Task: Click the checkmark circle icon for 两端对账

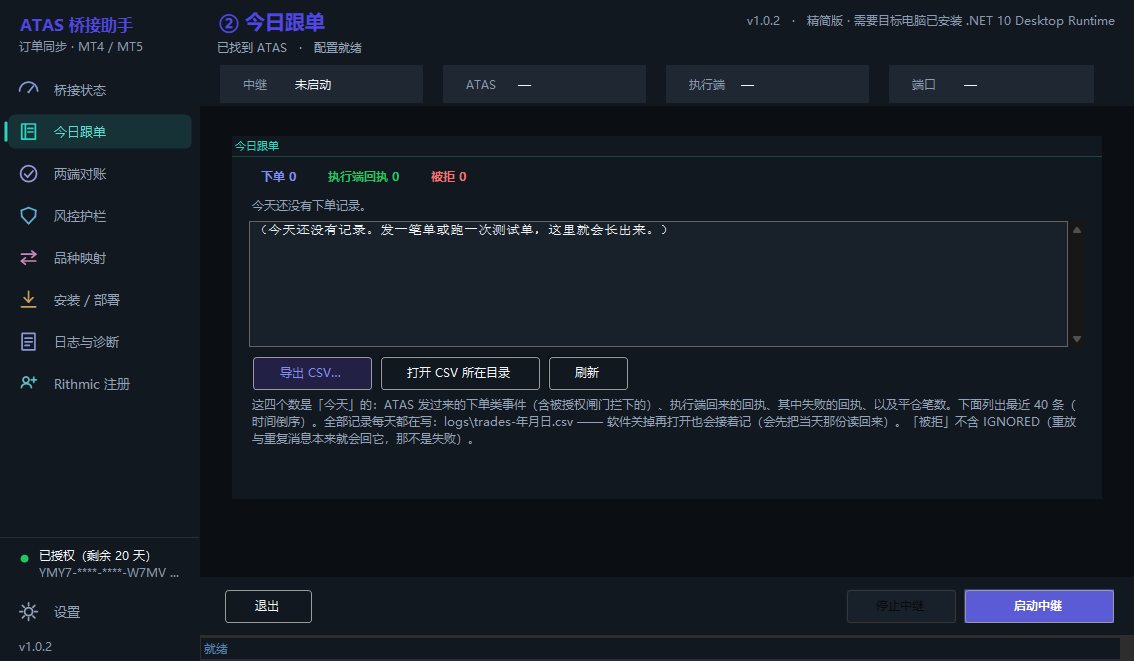Action: (x=28, y=174)
